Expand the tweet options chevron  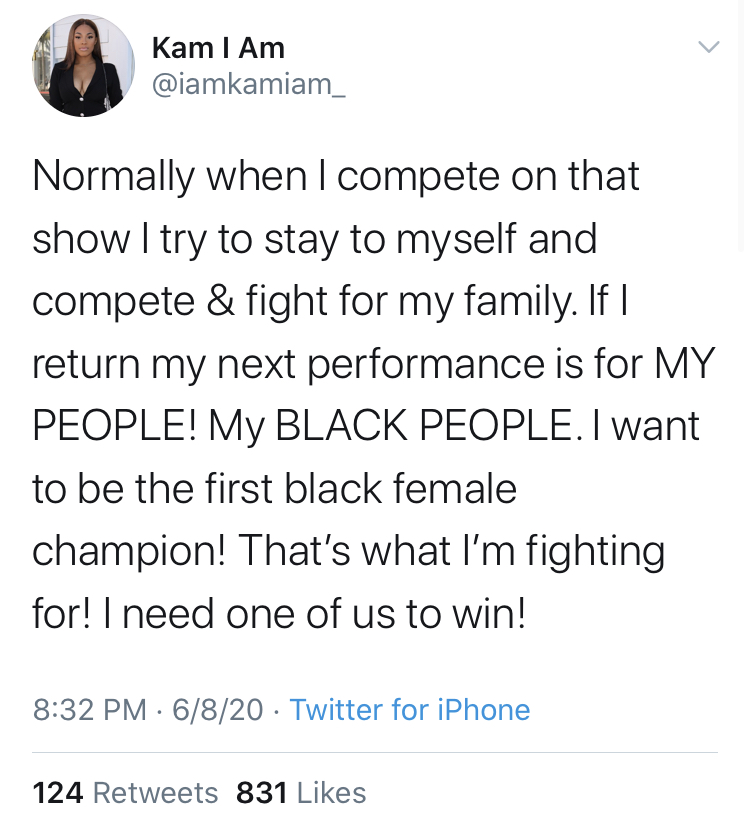[708, 47]
